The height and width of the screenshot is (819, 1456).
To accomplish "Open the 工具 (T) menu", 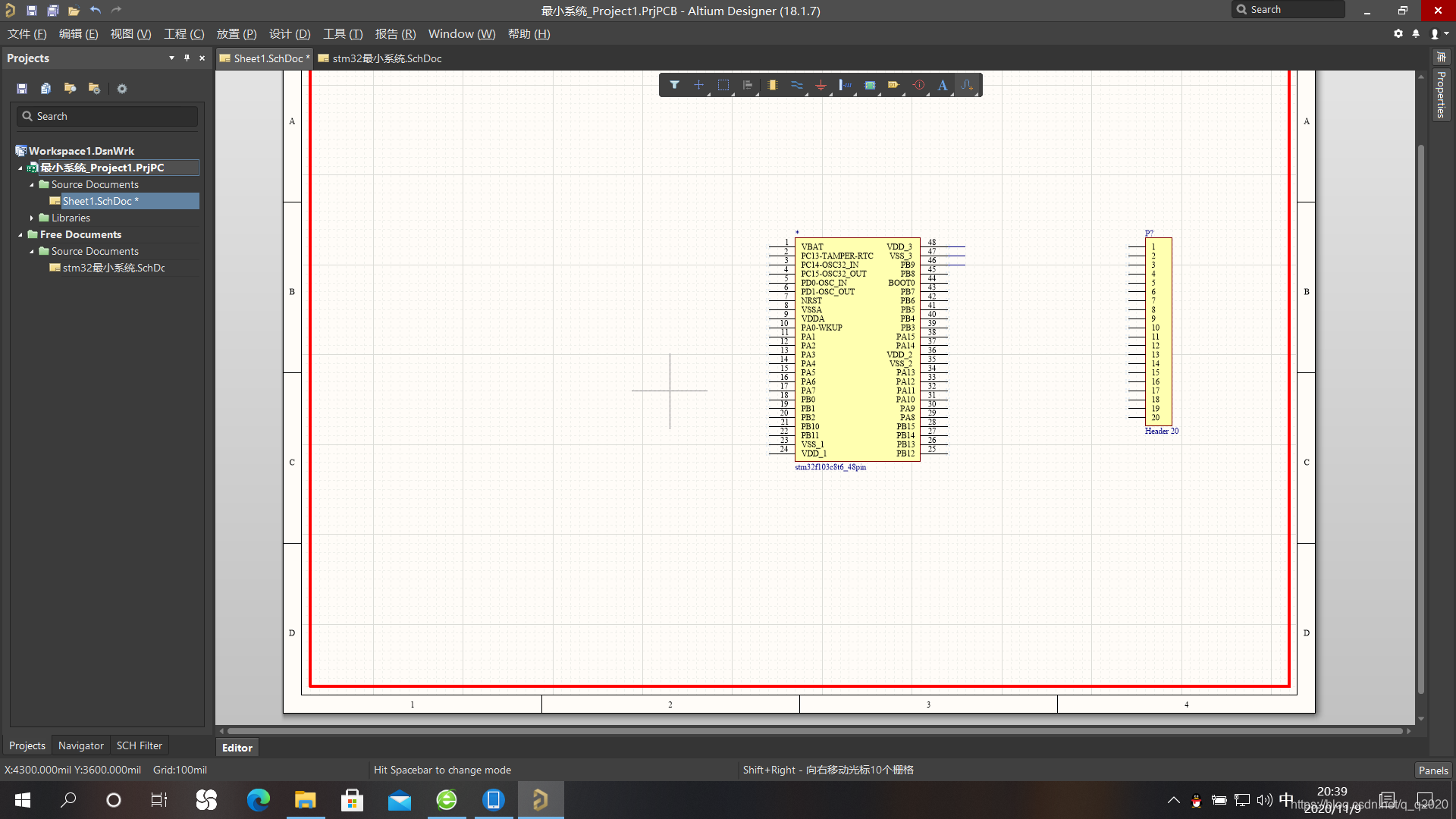I will (343, 34).
